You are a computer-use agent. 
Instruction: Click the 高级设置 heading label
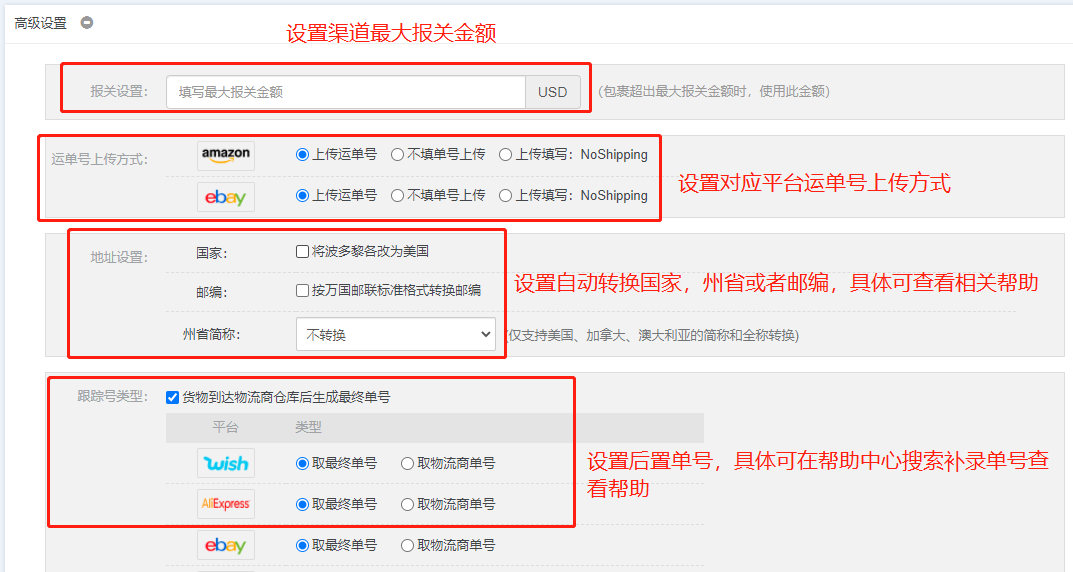click(x=40, y=22)
